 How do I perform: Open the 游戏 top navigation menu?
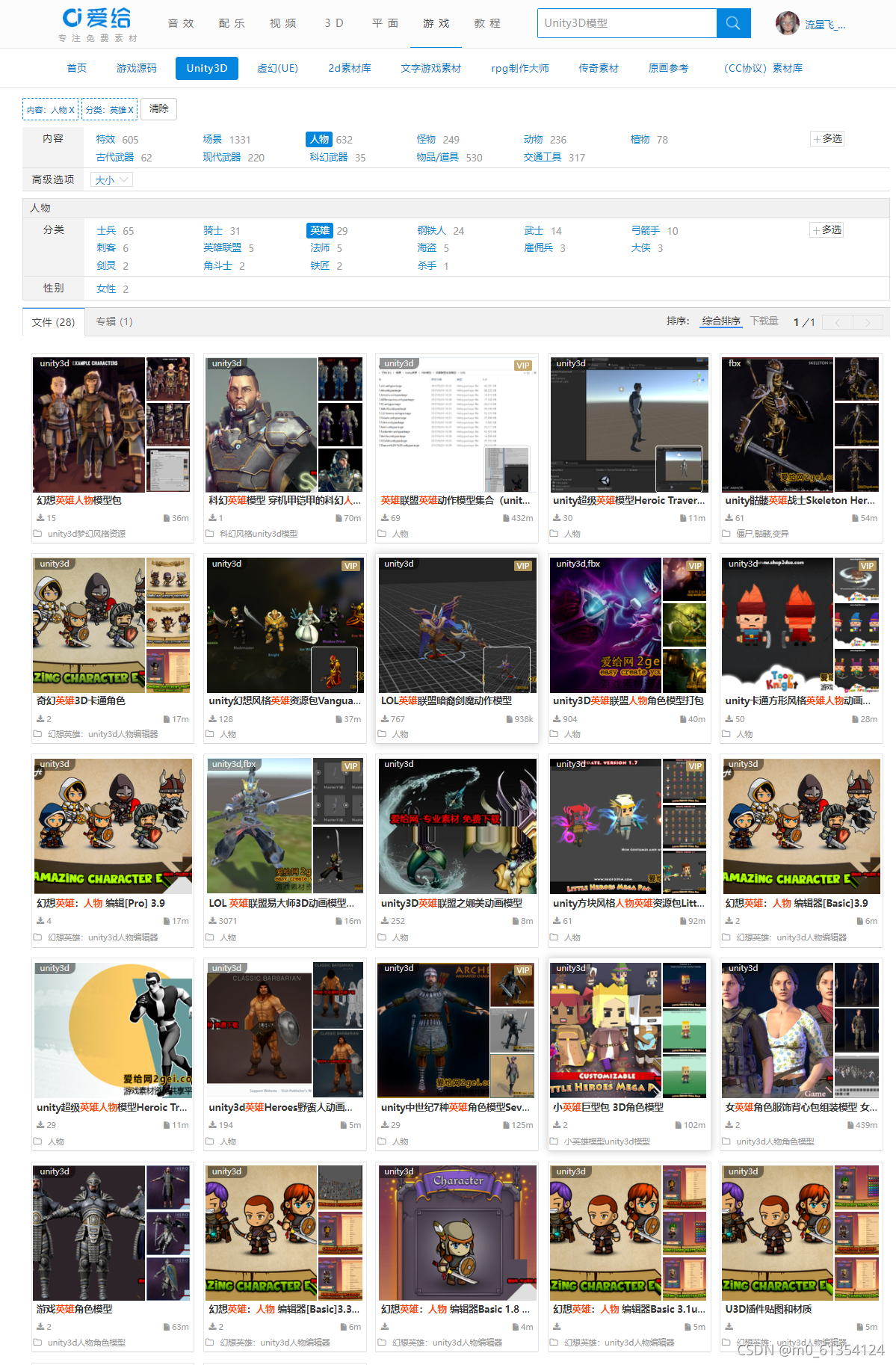point(436,23)
